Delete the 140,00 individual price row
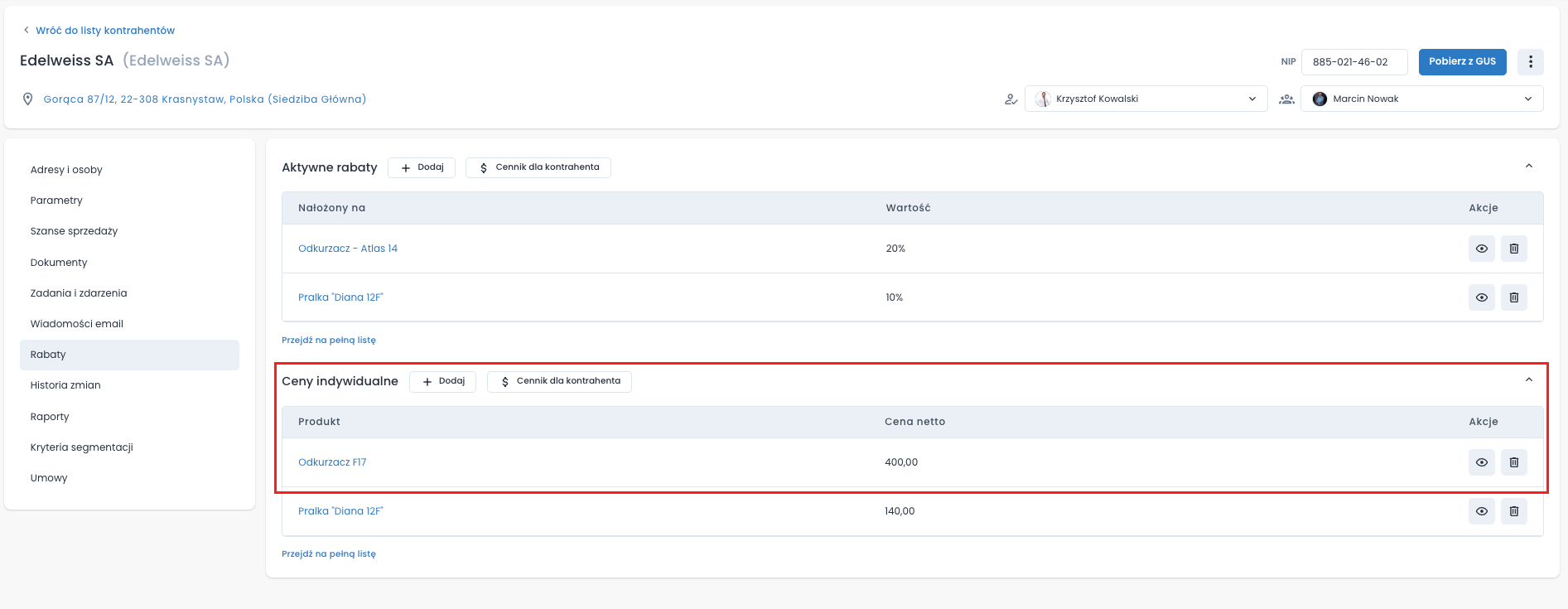The height and width of the screenshot is (609, 1568). coord(1513,511)
